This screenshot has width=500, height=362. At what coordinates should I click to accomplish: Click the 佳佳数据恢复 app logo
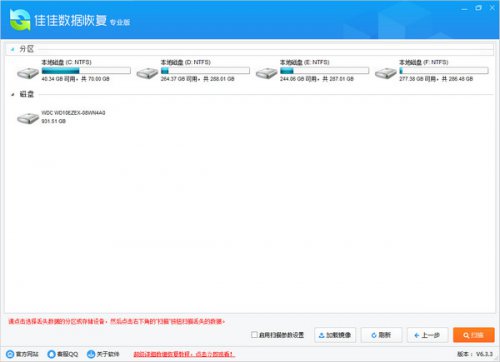click(x=20, y=20)
